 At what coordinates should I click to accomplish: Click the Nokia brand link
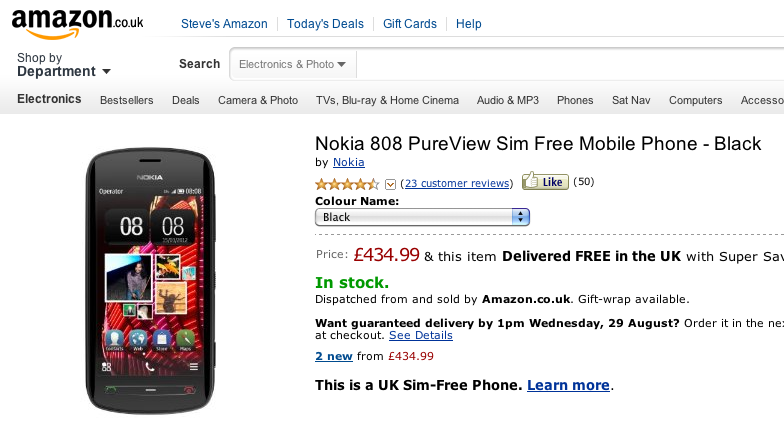coord(348,162)
